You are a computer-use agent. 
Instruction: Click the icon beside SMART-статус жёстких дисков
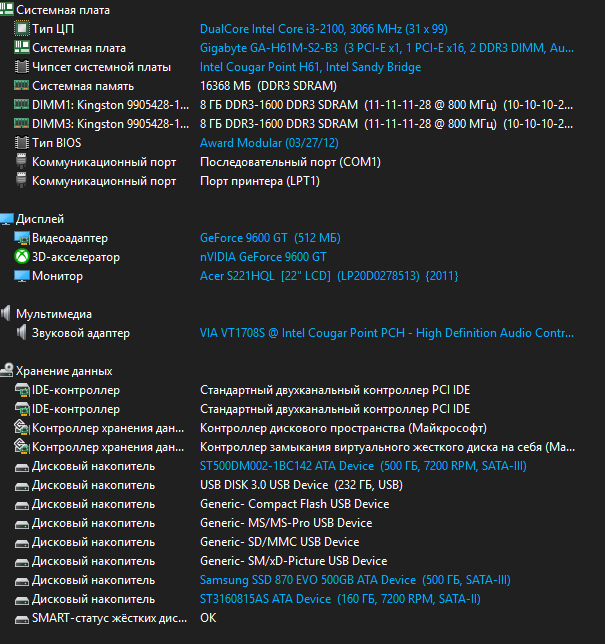click(x=22, y=619)
